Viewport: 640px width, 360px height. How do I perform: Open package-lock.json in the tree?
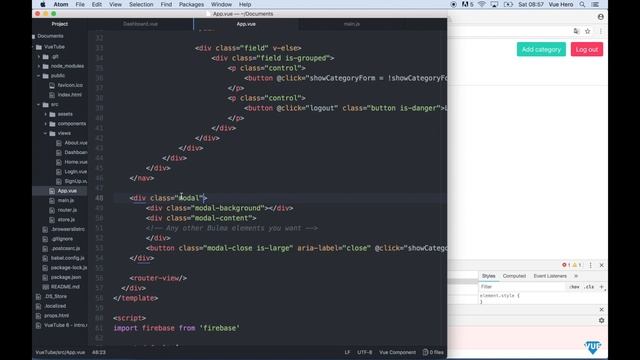point(69,268)
